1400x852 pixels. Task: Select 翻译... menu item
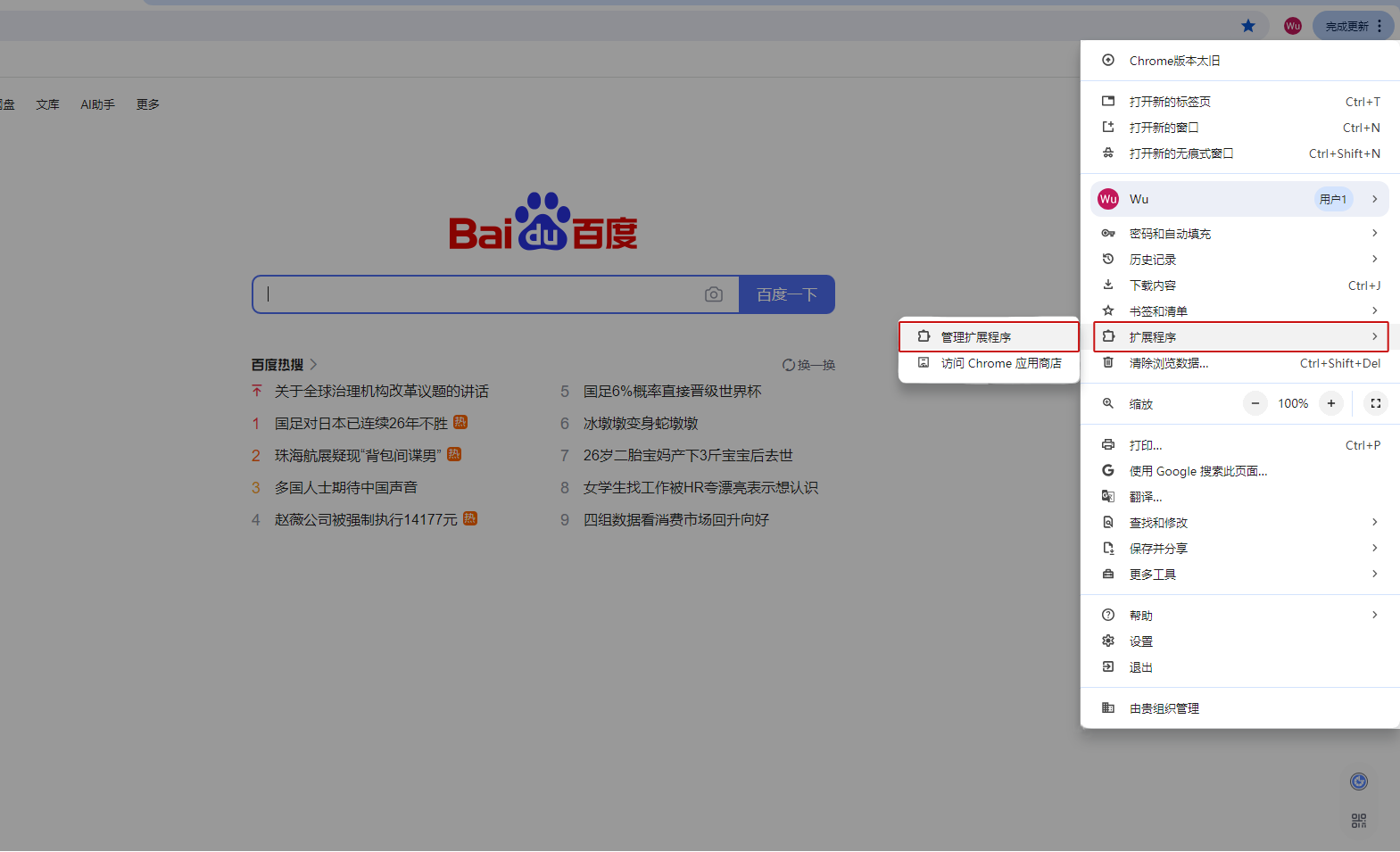pyautogui.click(x=1240, y=497)
